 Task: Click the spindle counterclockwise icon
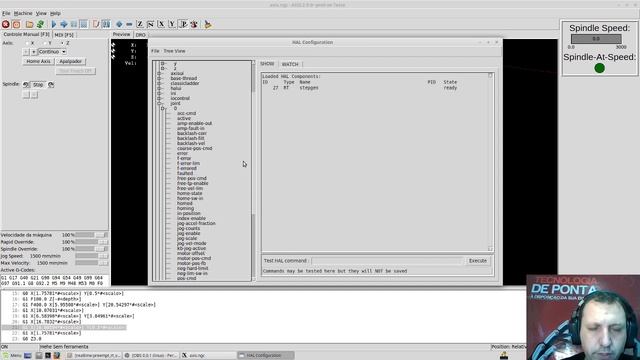point(26,84)
